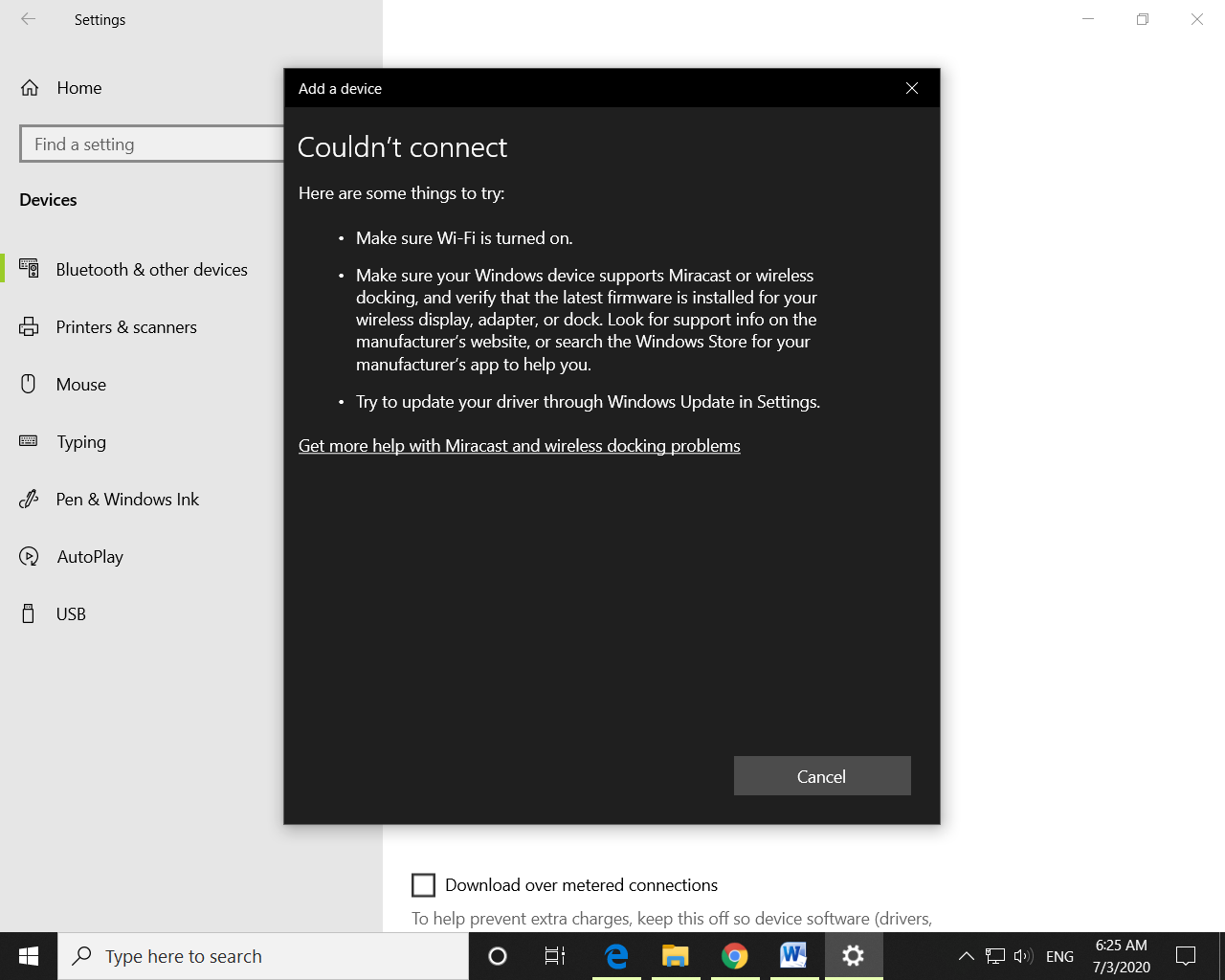Screen dimensions: 1225x980
Task: Switch to Microsoft Word on the taskbar
Action: [x=794, y=956]
